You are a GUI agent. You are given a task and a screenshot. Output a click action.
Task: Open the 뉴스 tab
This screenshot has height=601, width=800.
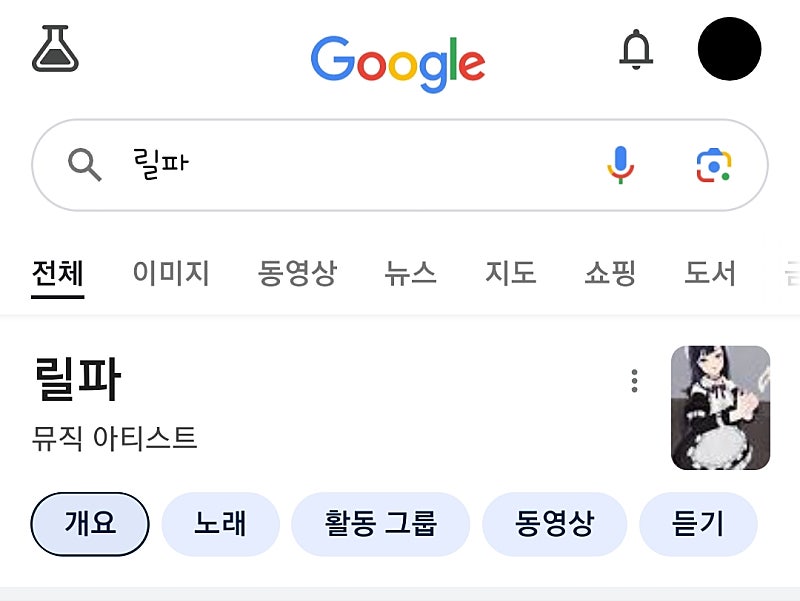410,273
